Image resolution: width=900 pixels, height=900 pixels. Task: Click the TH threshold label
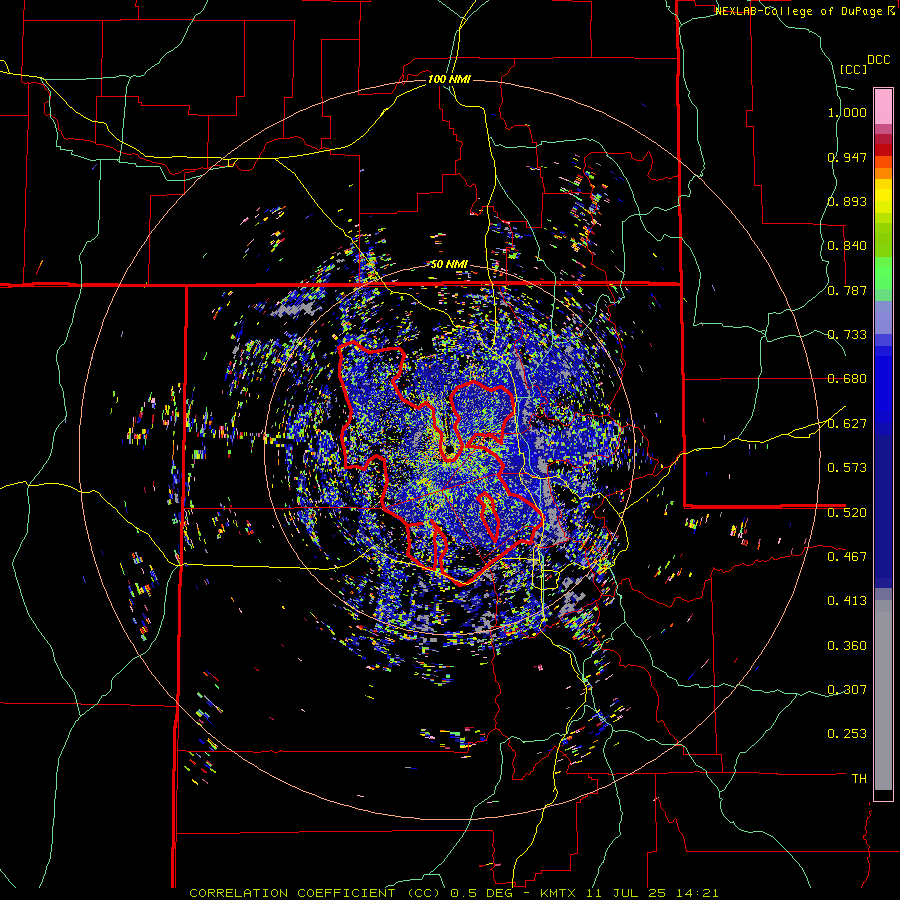click(859, 778)
